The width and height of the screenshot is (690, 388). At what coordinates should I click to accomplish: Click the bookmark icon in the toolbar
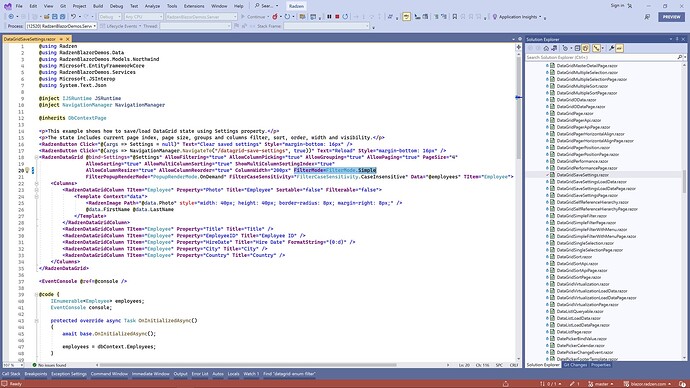(x=455, y=17)
